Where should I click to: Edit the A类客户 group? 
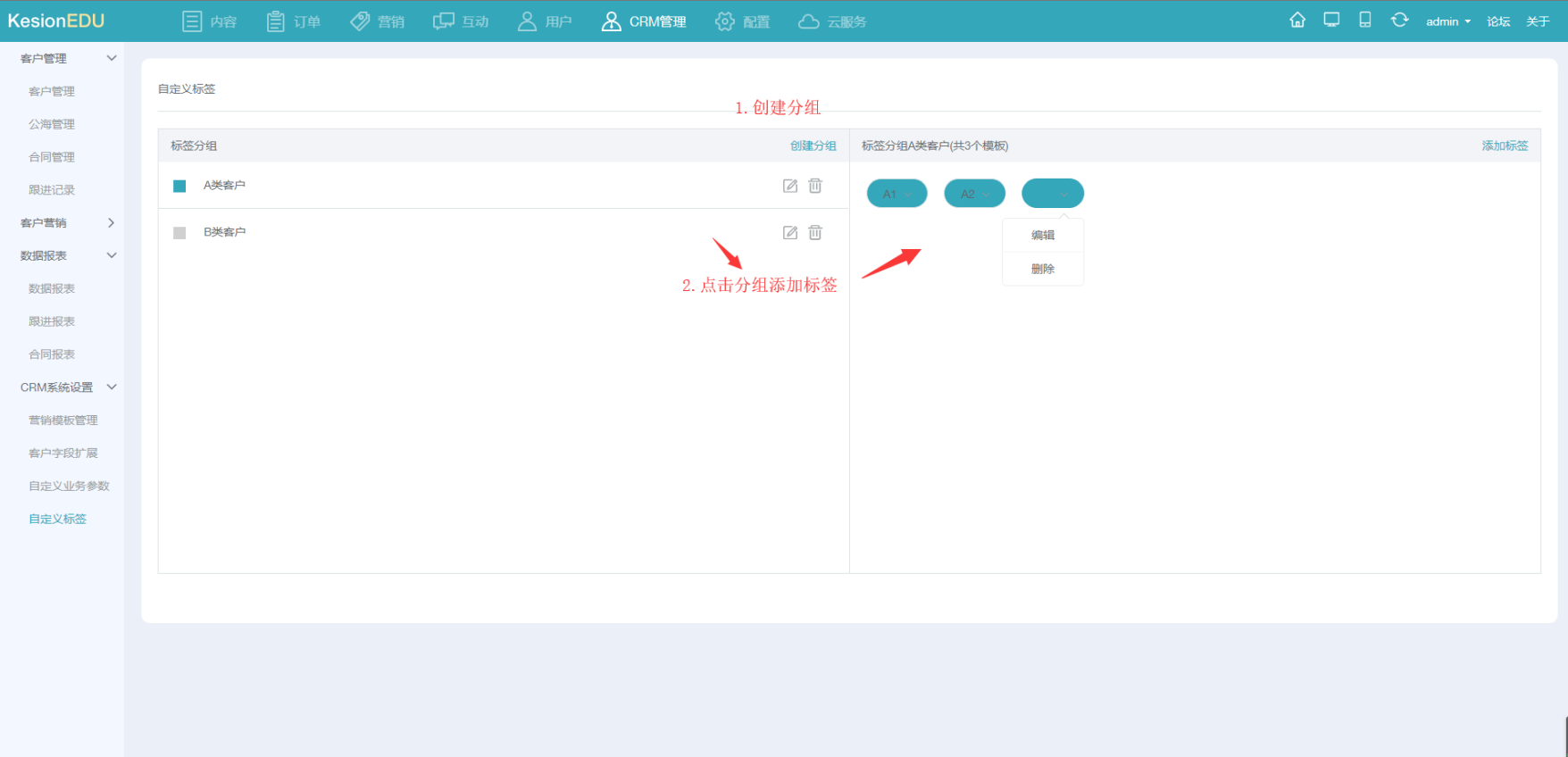(x=790, y=186)
